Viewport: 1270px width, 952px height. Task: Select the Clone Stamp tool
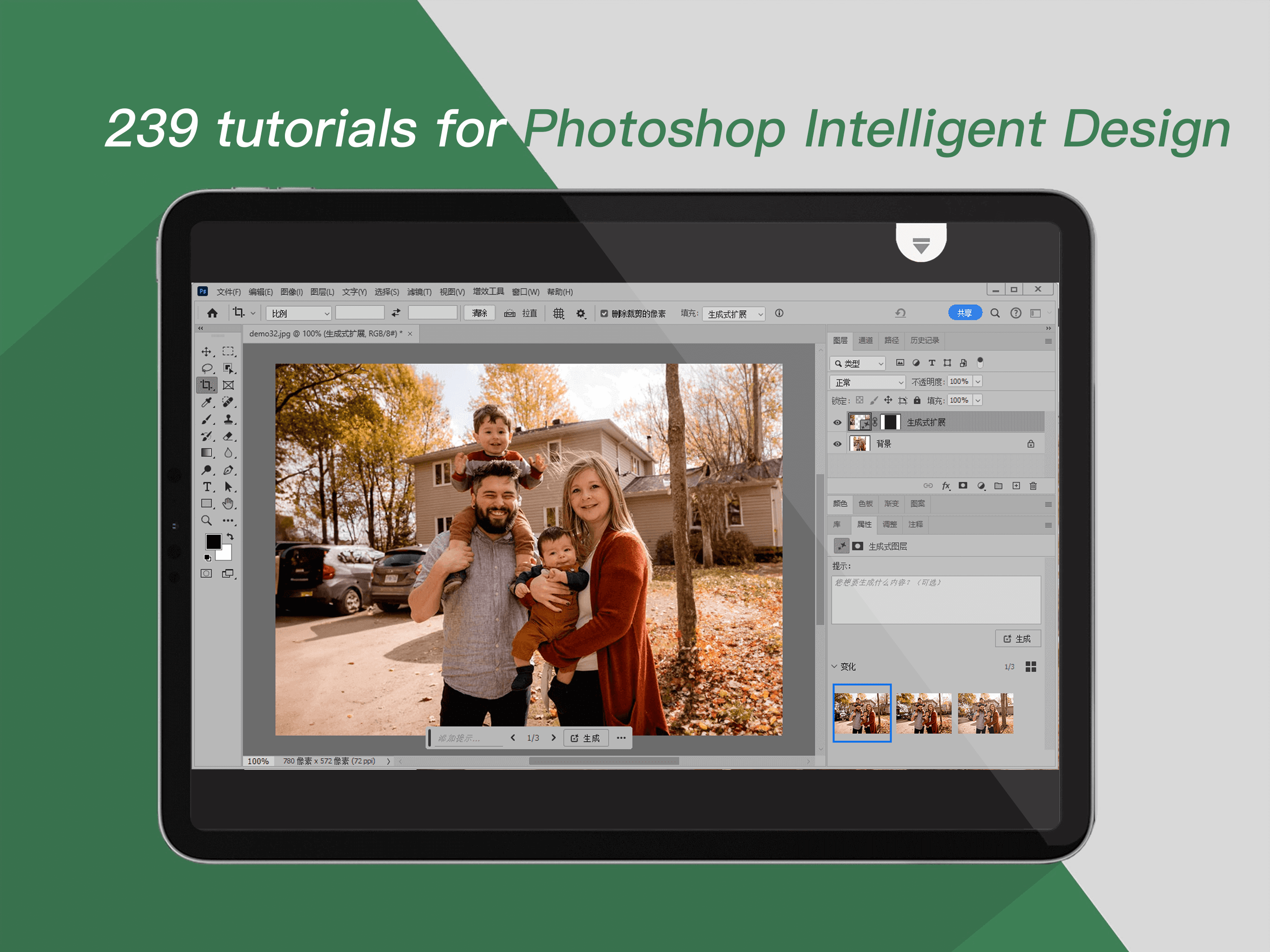(x=229, y=419)
